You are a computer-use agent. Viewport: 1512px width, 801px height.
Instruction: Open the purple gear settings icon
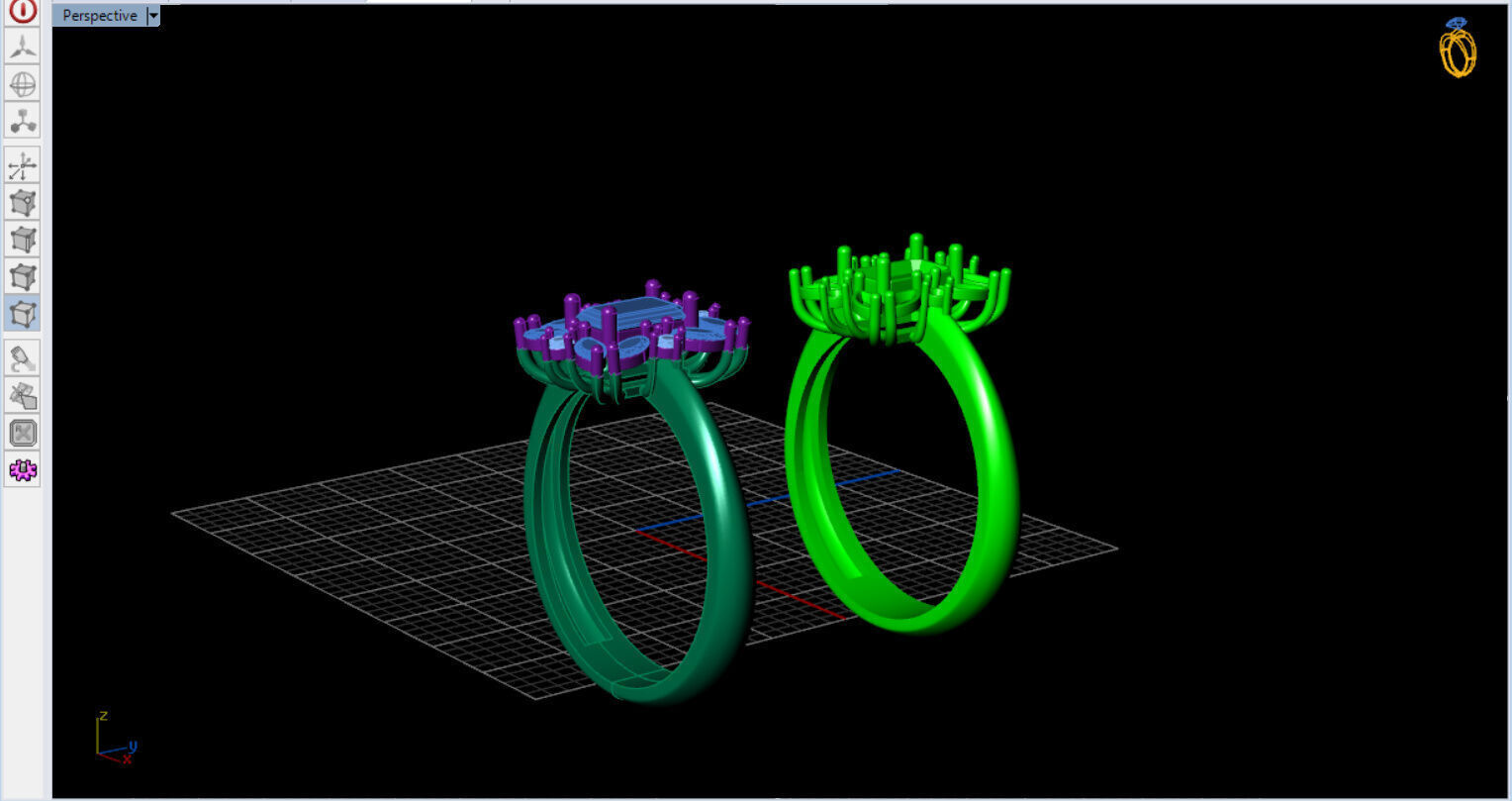coord(23,469)
